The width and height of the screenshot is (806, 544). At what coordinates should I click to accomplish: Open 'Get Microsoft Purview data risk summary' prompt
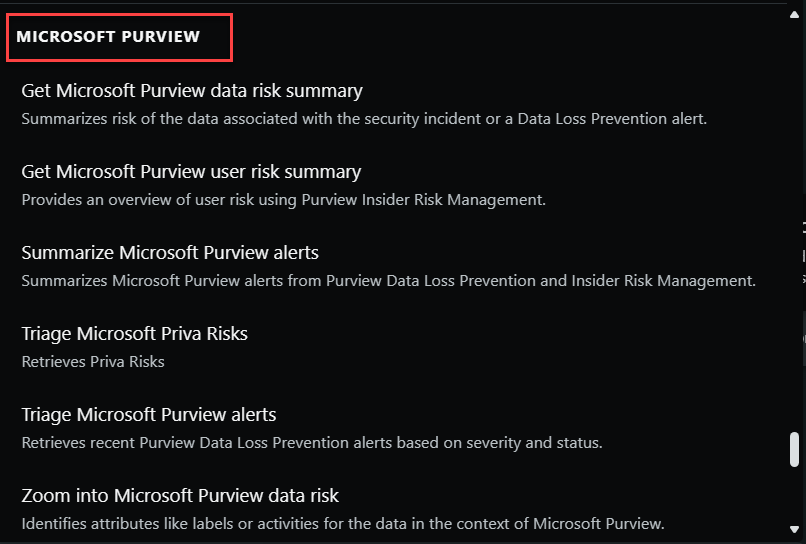pyautogui.click(x=192, y=90)
